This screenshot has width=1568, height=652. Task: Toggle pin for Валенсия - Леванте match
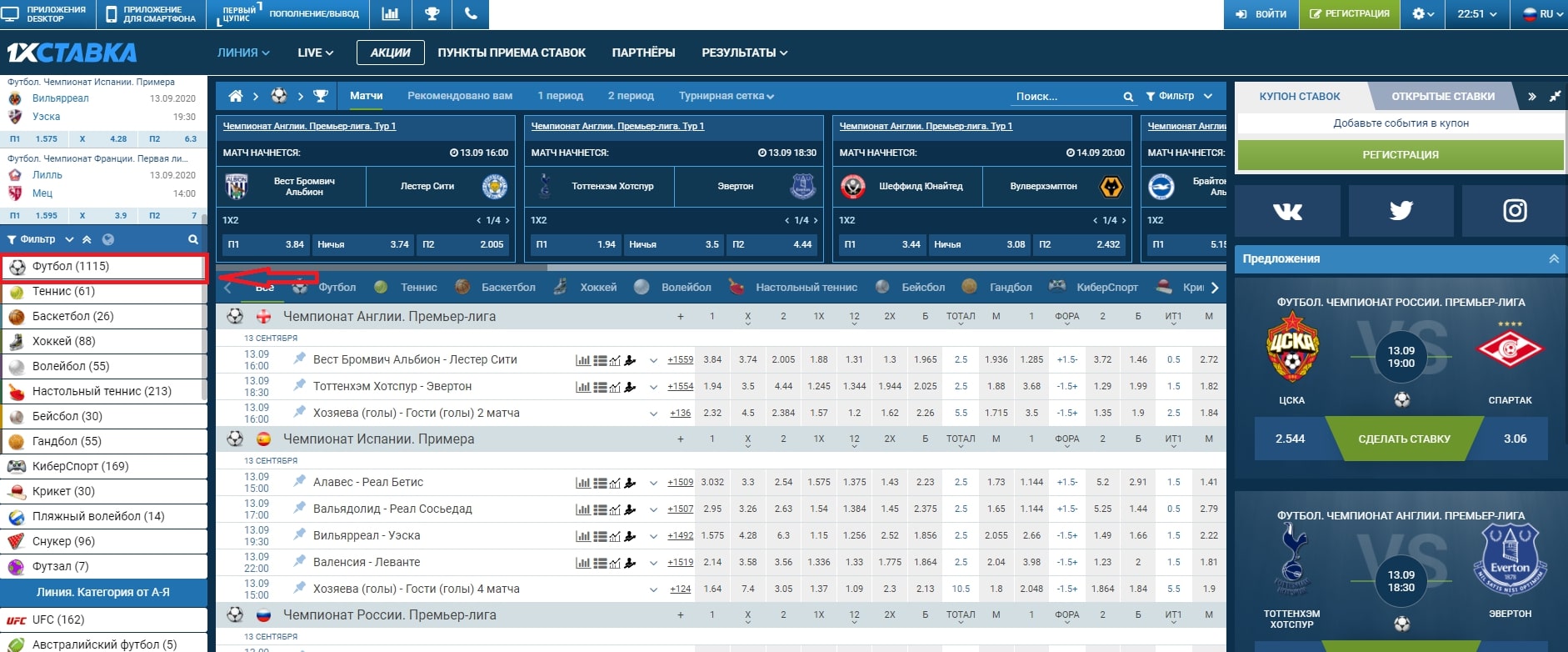(x=300, y=561)
